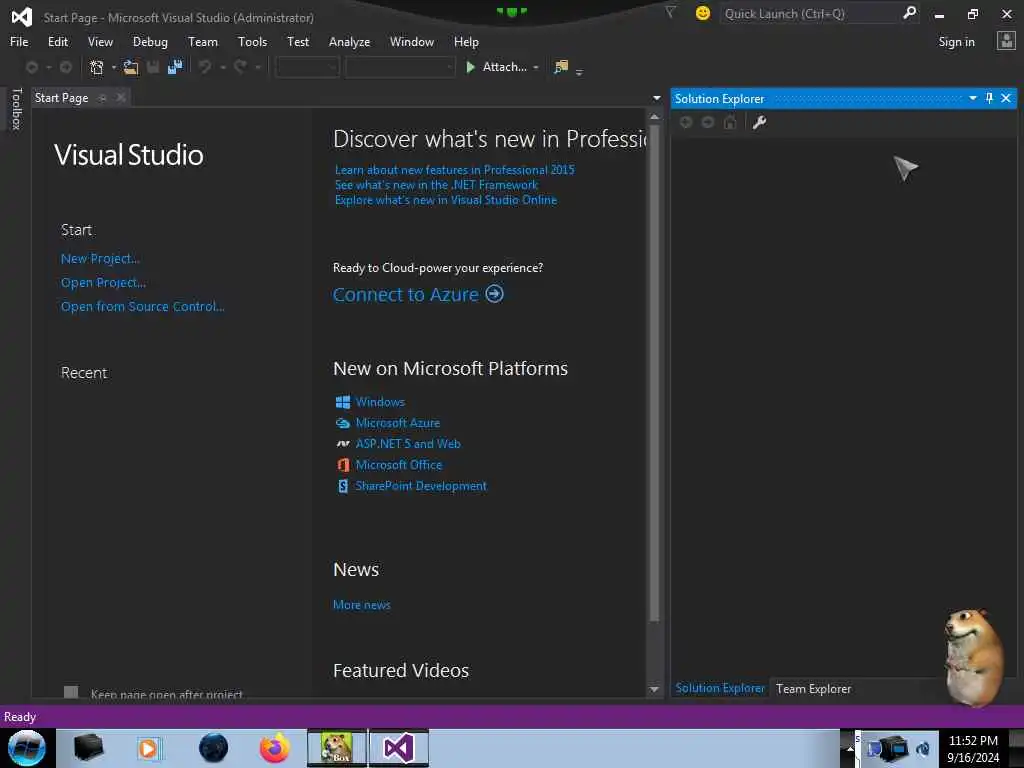The height and width of the screenshot is (768, 1024).
Task: Click the Undo toolbar icon
Action: coord(205,67)
